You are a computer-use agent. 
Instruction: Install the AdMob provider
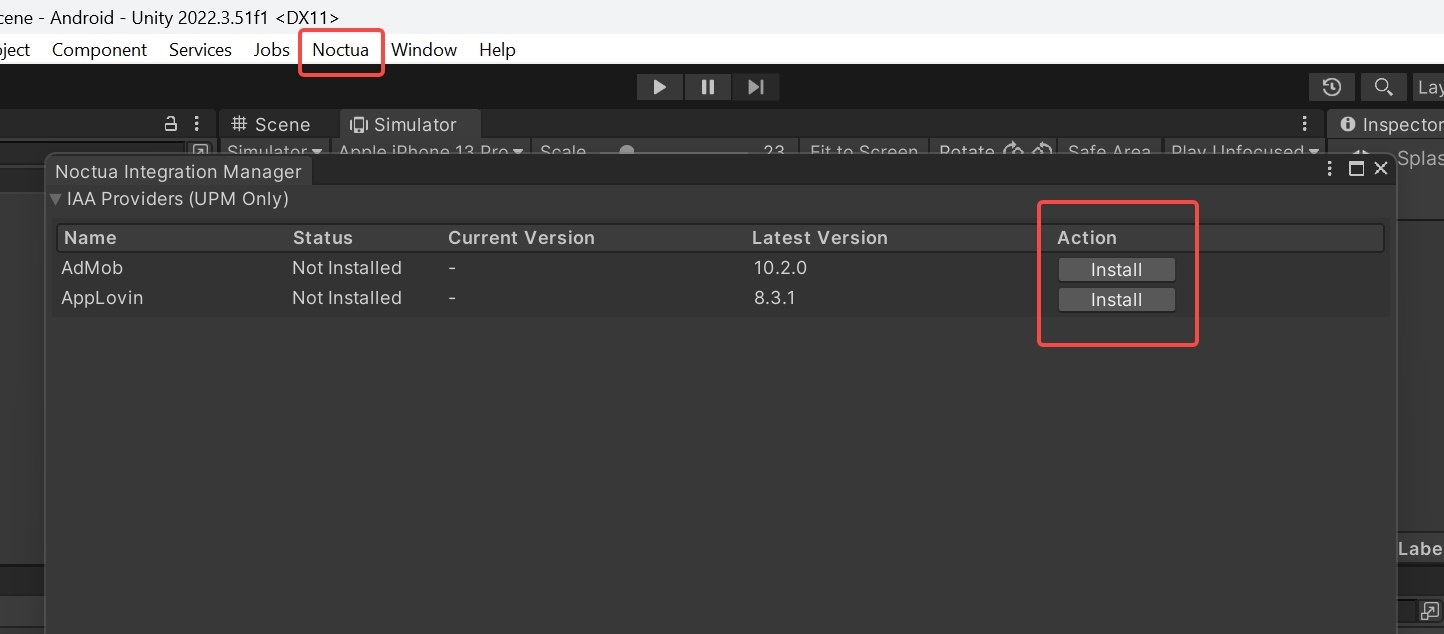pos(1116,270)
